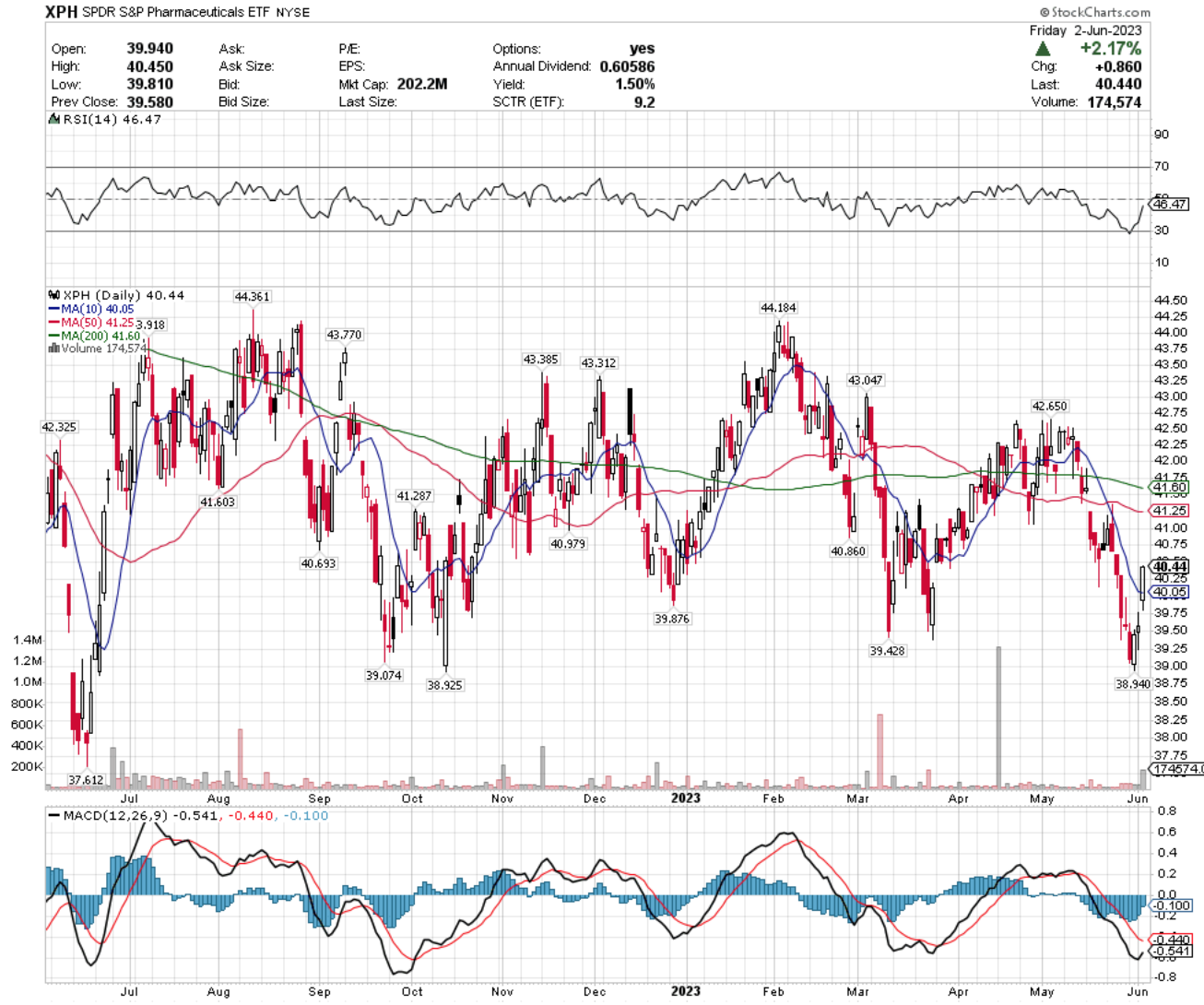Click the 43.312 price label
This screenshot has width=1204, height=1005.
(x=598, y=363)
